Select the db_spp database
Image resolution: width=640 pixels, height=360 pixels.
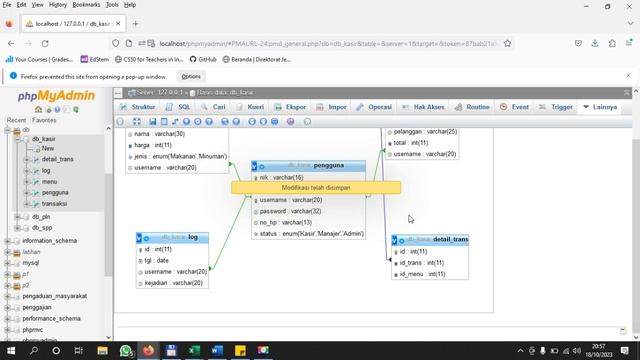click(x=42, y=228)
